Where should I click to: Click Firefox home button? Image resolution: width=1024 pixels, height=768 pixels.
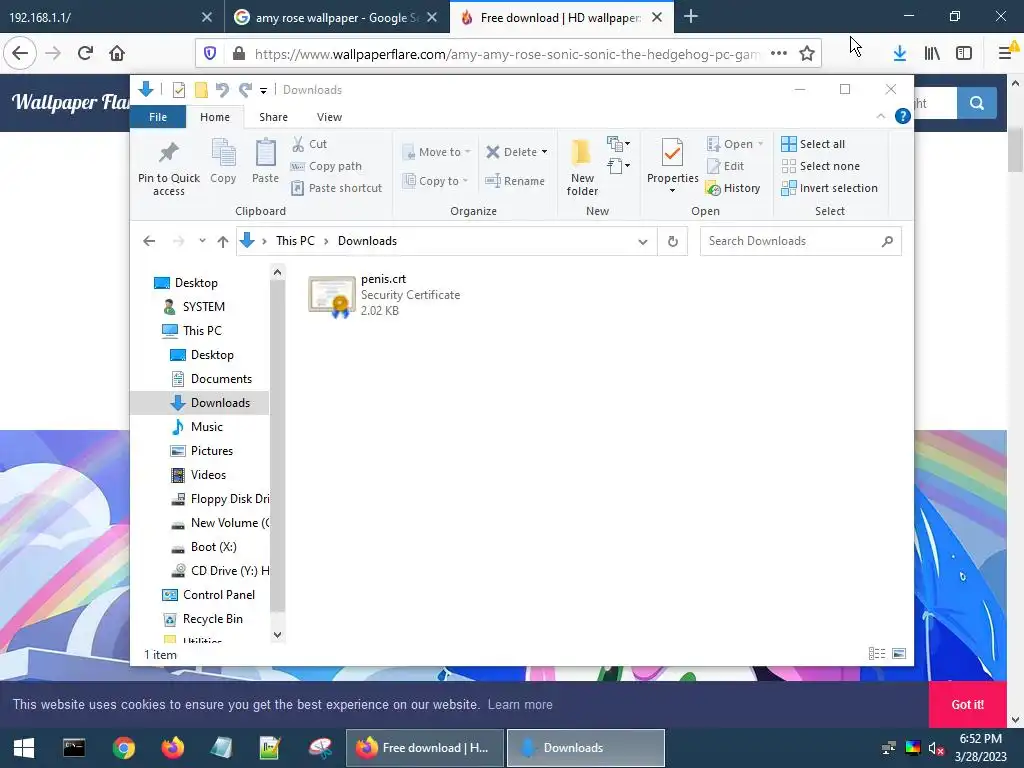point(117,54)
